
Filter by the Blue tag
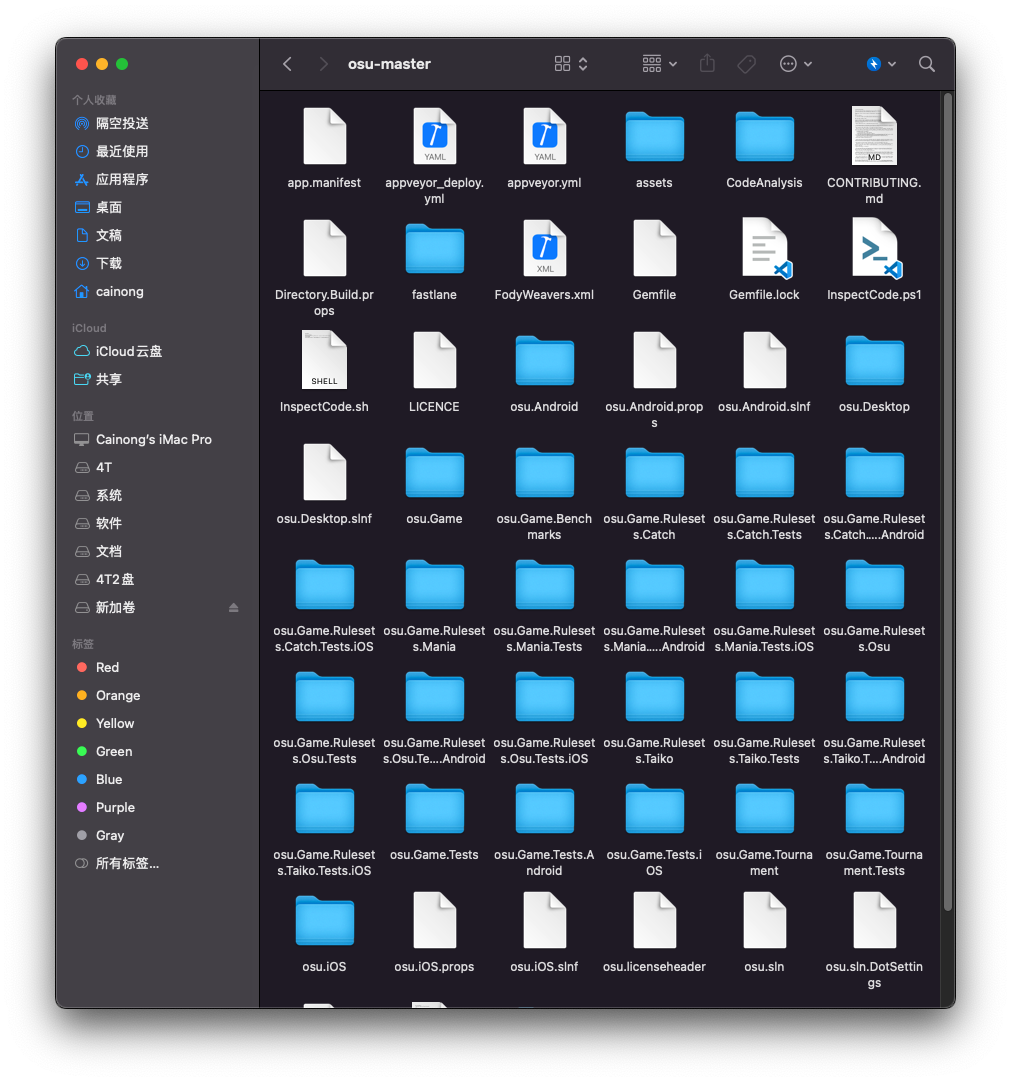(x=157, y=779)
